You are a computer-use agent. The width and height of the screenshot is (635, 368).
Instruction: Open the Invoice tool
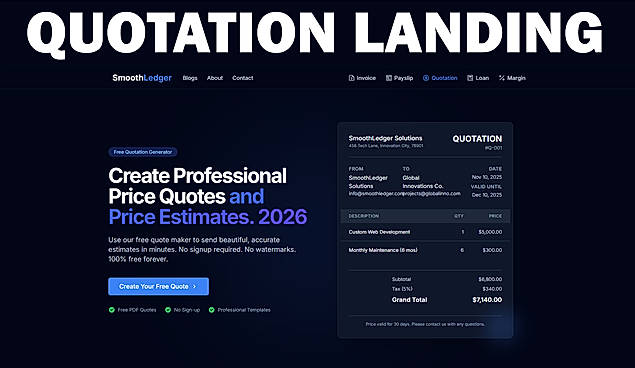click(362, 78)
